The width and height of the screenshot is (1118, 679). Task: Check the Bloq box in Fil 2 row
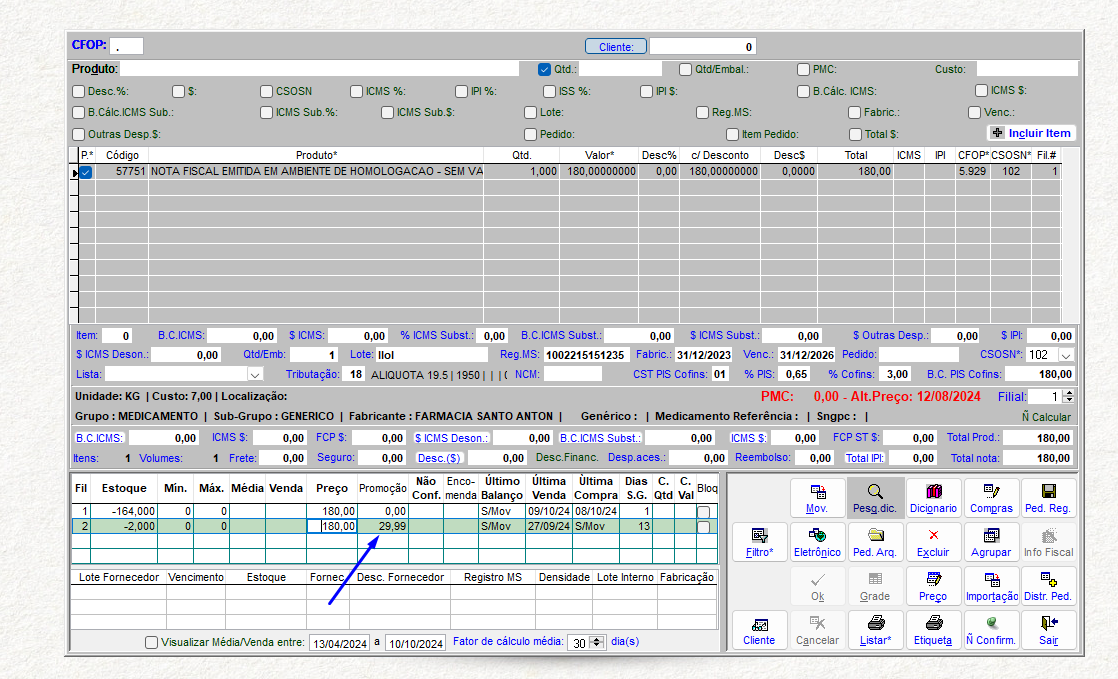click(x=704, y=526)
